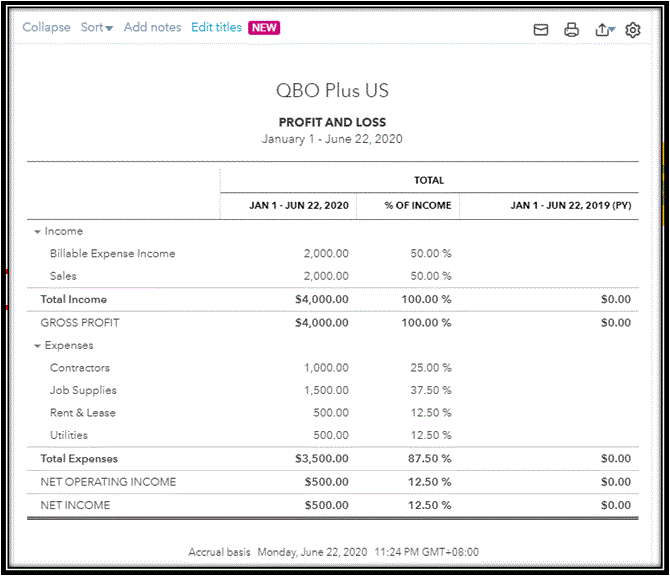Image resolution: width=670 pixels, height=576 pixels.
Task: Click Job Supplies 37.50 % value
Action: tap(431, 391)
